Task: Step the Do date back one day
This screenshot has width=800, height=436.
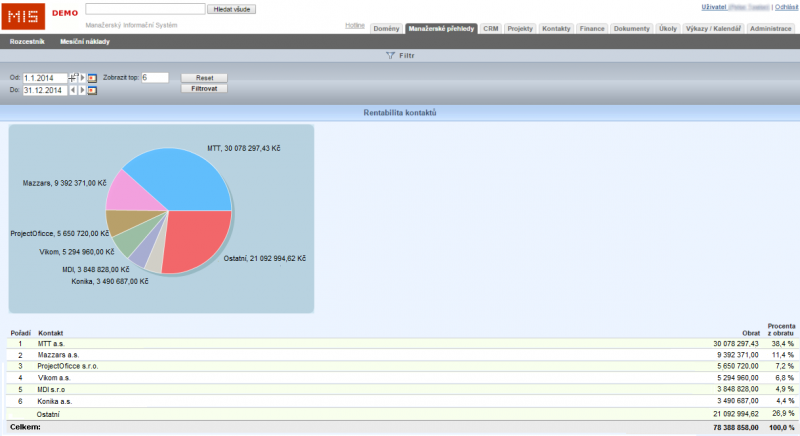Action: tap(72, 90)
